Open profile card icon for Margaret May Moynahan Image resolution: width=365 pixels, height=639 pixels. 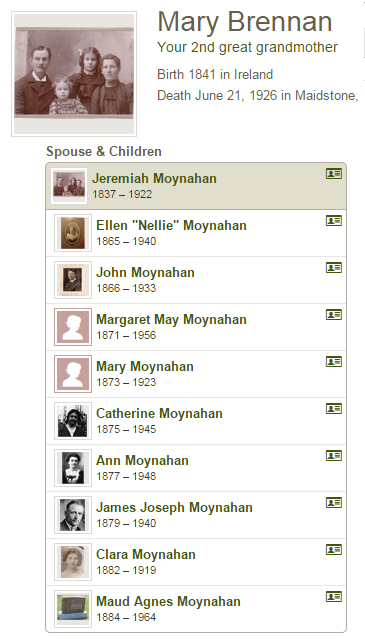334,315
